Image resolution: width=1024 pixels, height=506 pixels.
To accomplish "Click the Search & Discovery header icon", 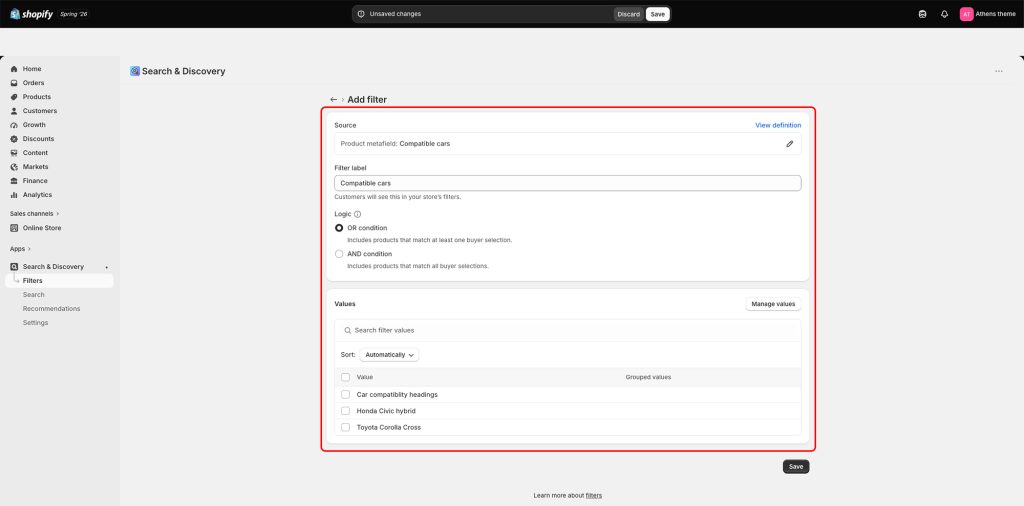I will point(135,71).
